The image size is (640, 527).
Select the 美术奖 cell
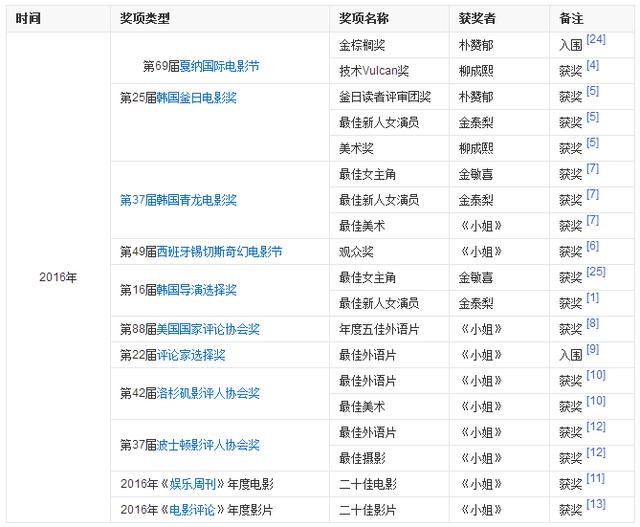[389, 148]
